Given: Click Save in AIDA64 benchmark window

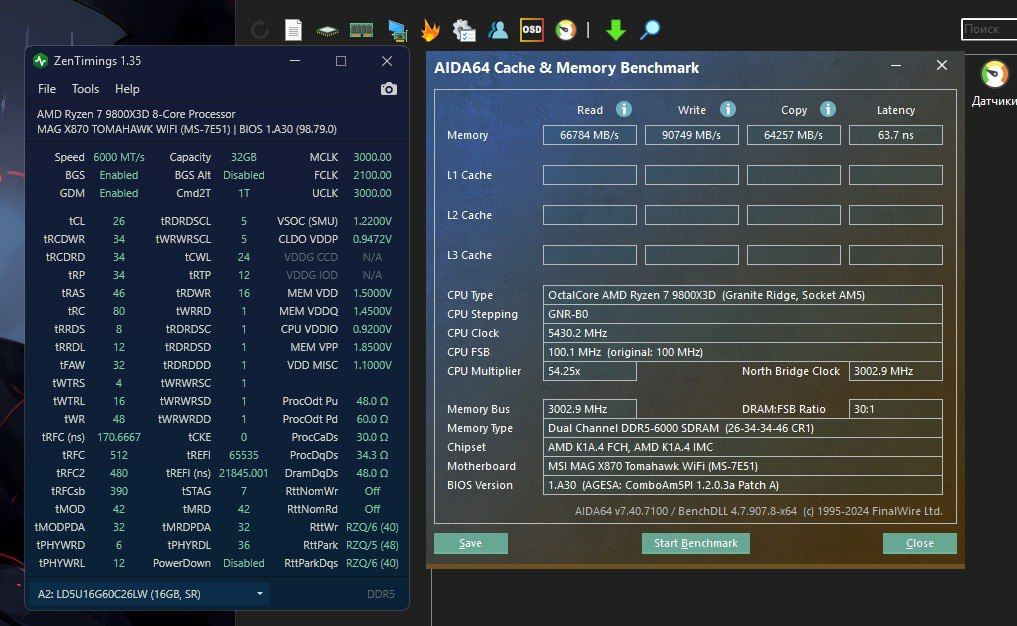Looking at the screenshot, I should click(470, 543).
